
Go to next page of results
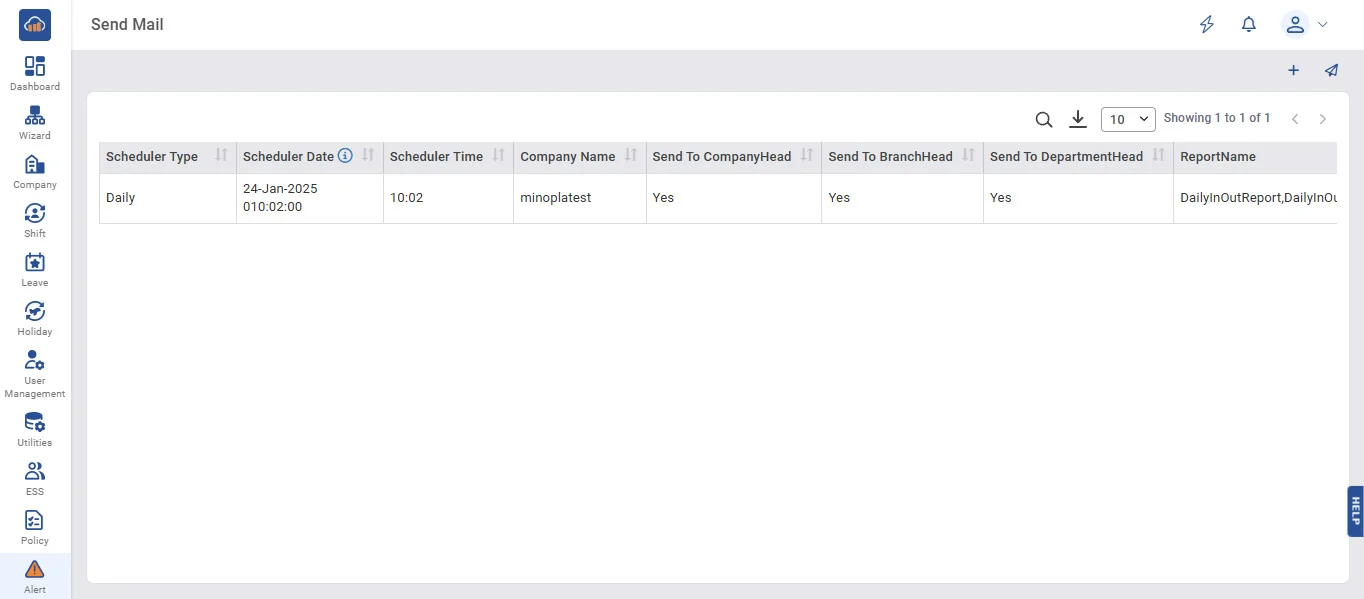1322,120
